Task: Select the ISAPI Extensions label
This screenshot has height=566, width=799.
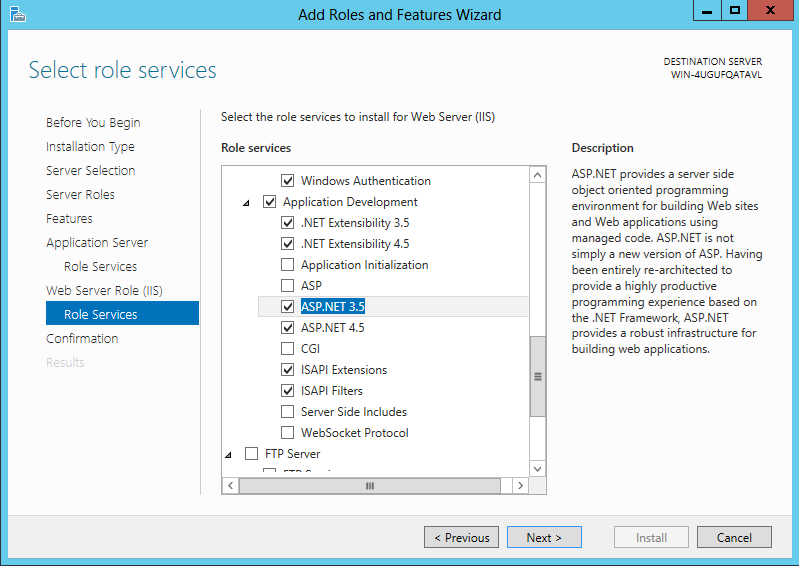Action: click(344, 370)
